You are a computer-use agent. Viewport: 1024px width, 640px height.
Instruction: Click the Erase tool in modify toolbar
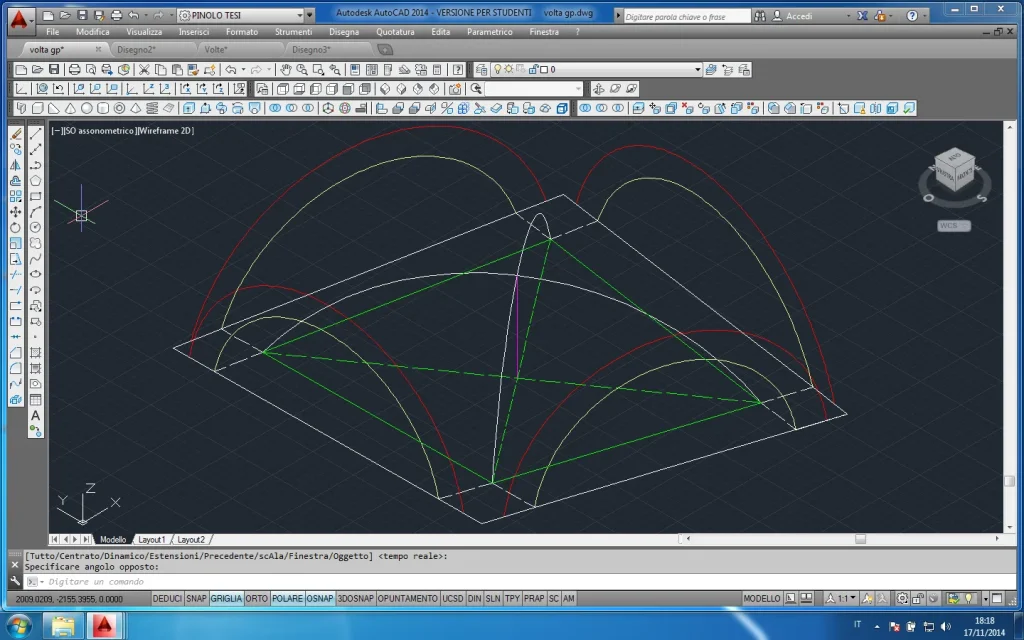click(x=16, y=133)
